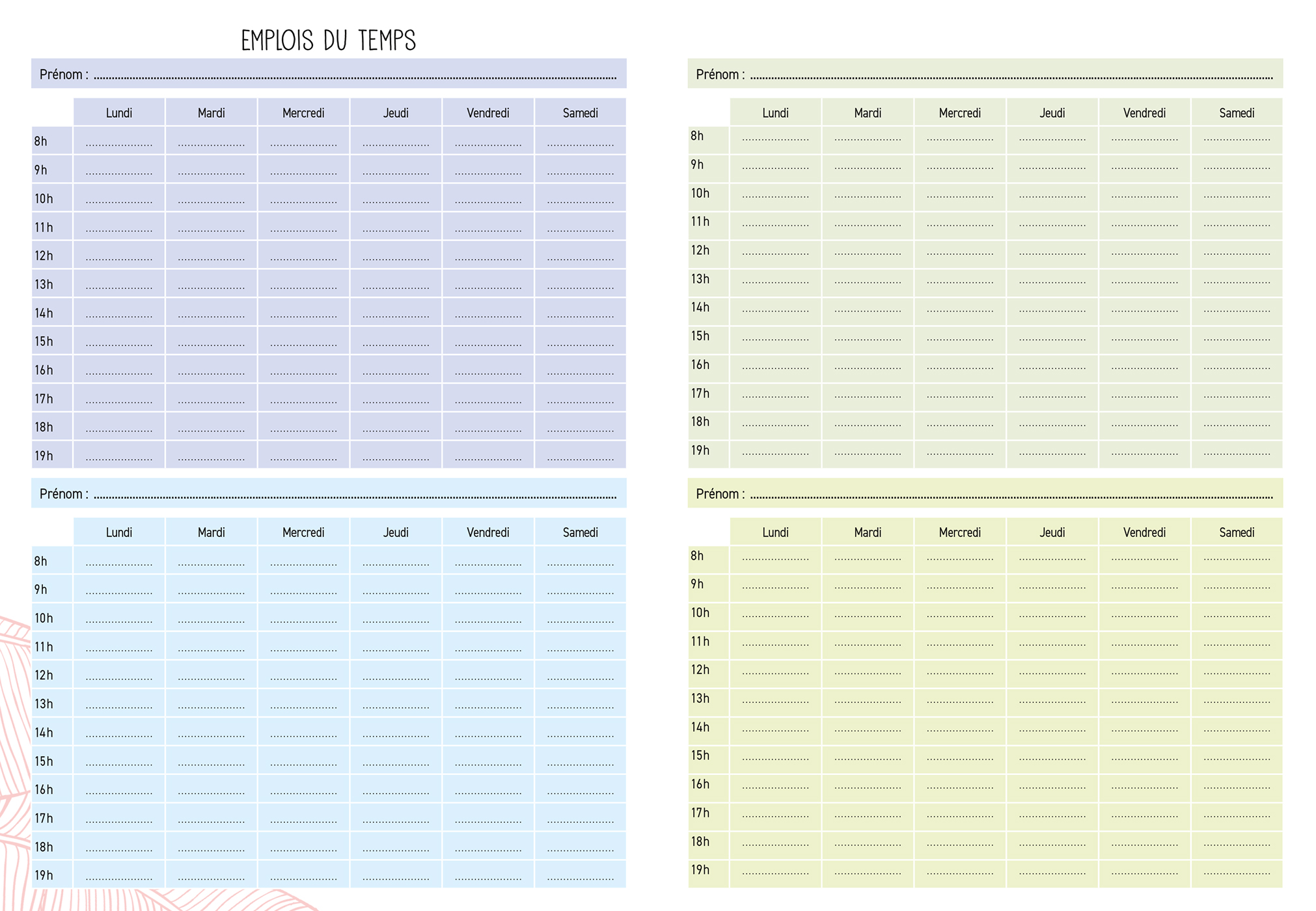Click the Lundi 8h cell in the purple table
The height and width of the screenshot is (911, 1316).
(119, 141)
